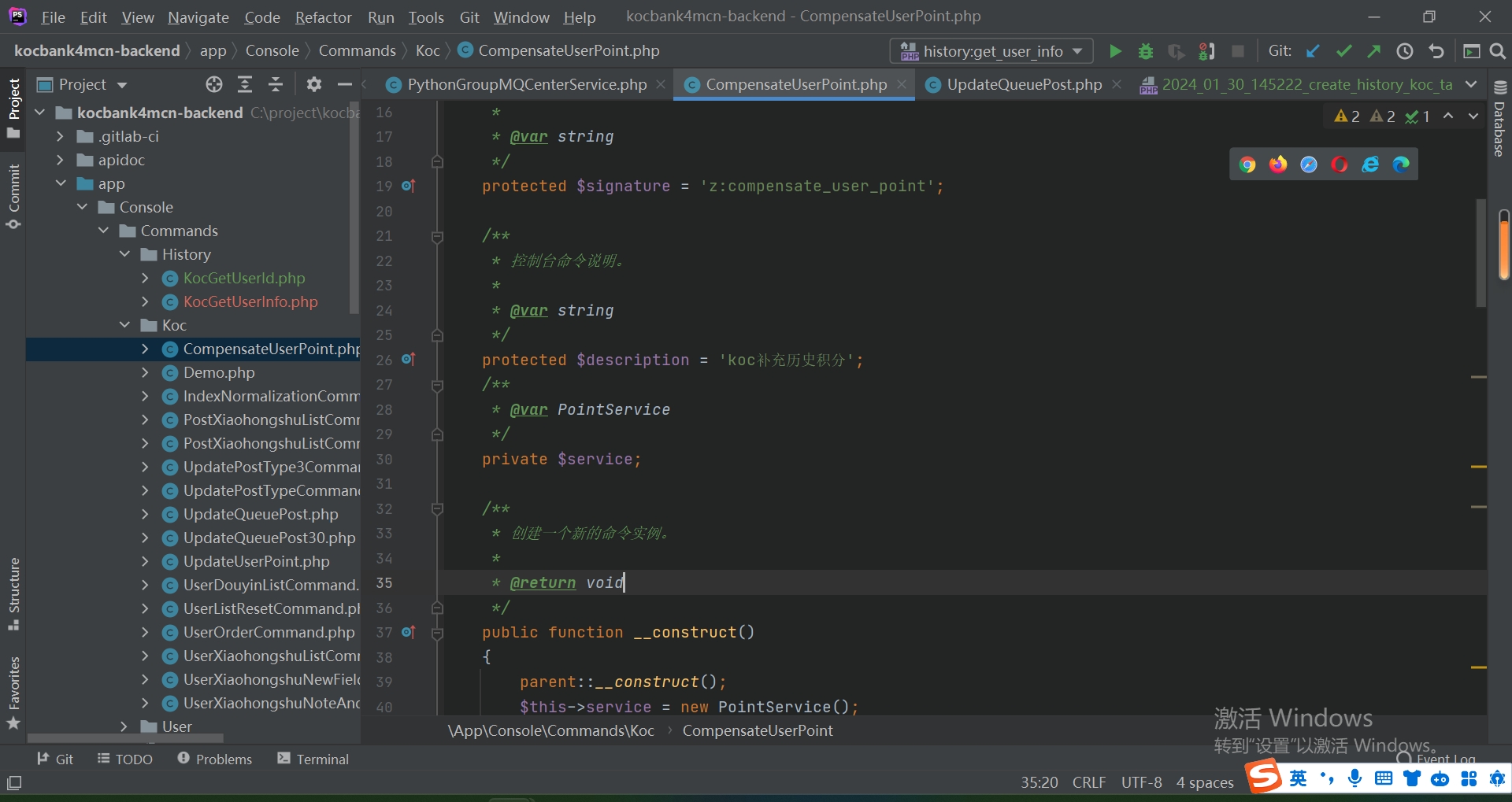The height and width of the screenshot is (802, 1512).
Task: Fold the comment block at line 32
Action: pyautogui.click(x=437, y=509)
